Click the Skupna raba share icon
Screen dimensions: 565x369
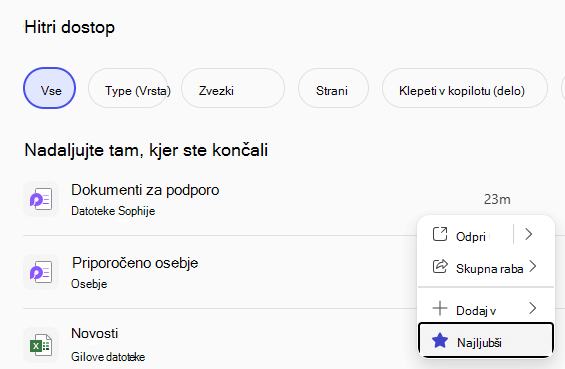440,267
